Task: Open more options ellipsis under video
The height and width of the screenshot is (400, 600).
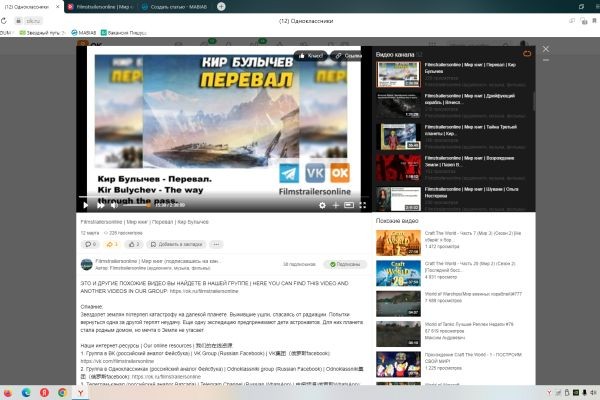Action: (x=216, y=244)
